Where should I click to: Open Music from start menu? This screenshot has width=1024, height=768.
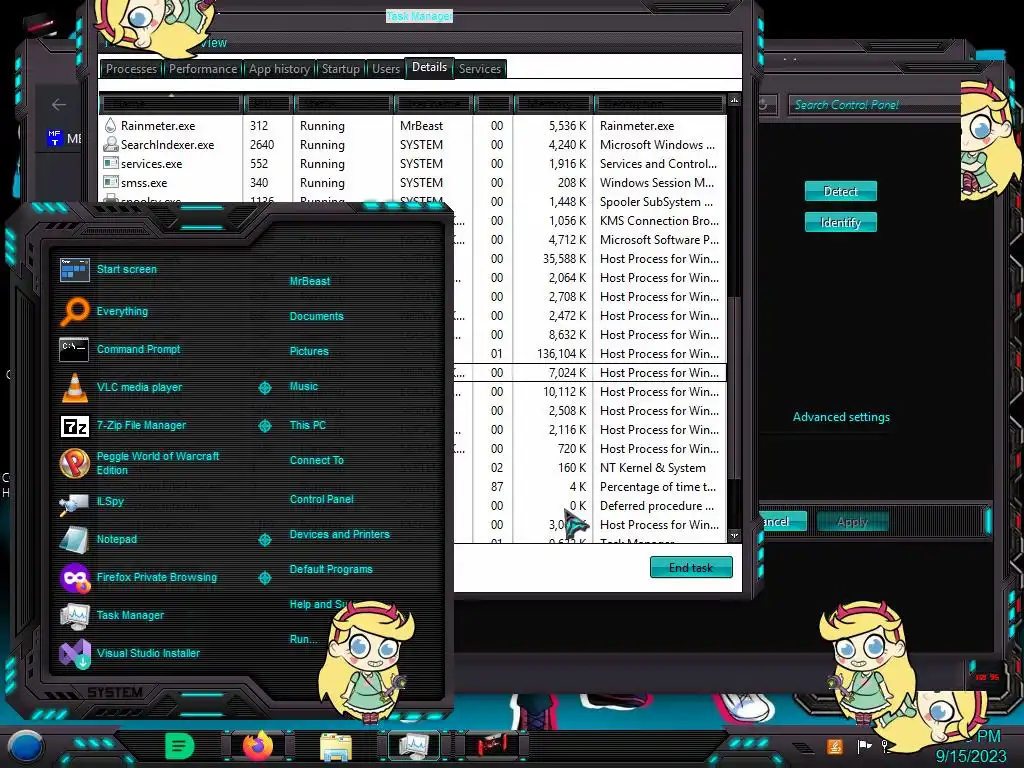coord(304,387)
